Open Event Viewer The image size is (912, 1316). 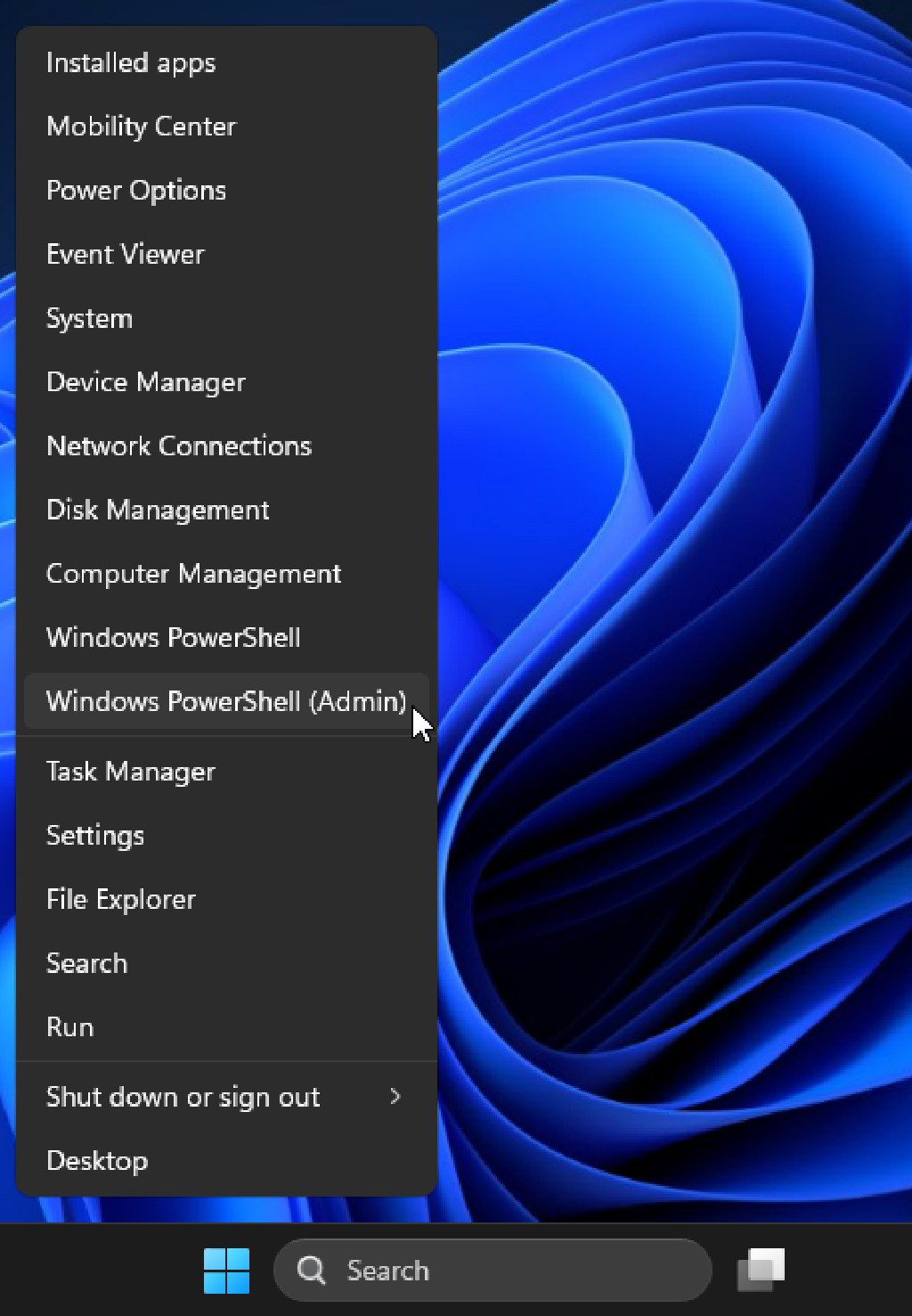[x=125, y=254]
